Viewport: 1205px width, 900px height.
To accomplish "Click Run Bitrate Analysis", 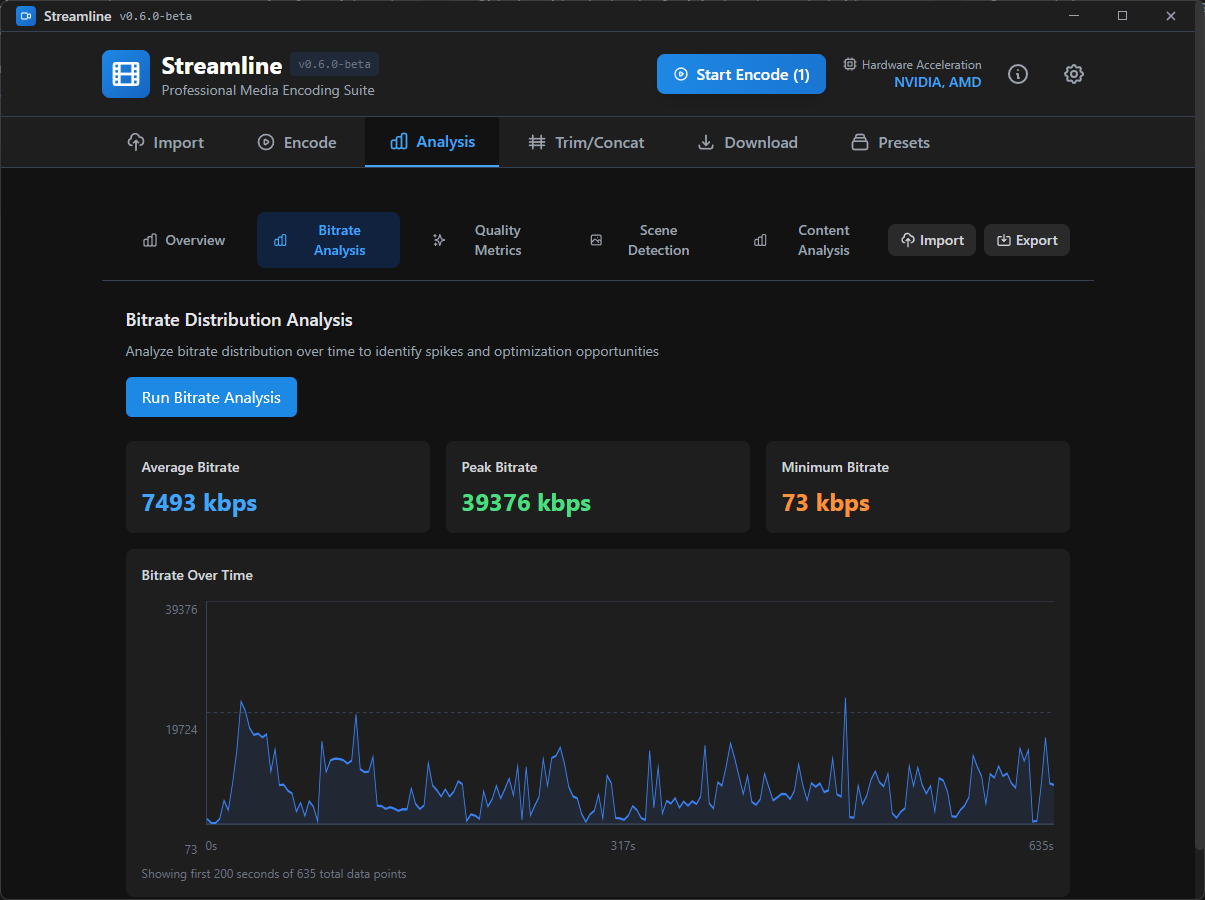I will tap(211, 397).
